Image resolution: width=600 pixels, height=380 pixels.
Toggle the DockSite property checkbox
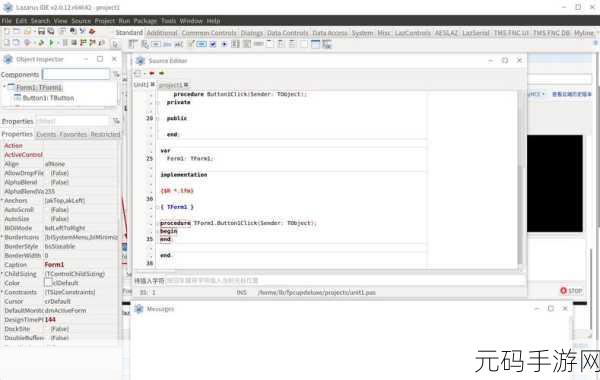[x=47, y=329]
